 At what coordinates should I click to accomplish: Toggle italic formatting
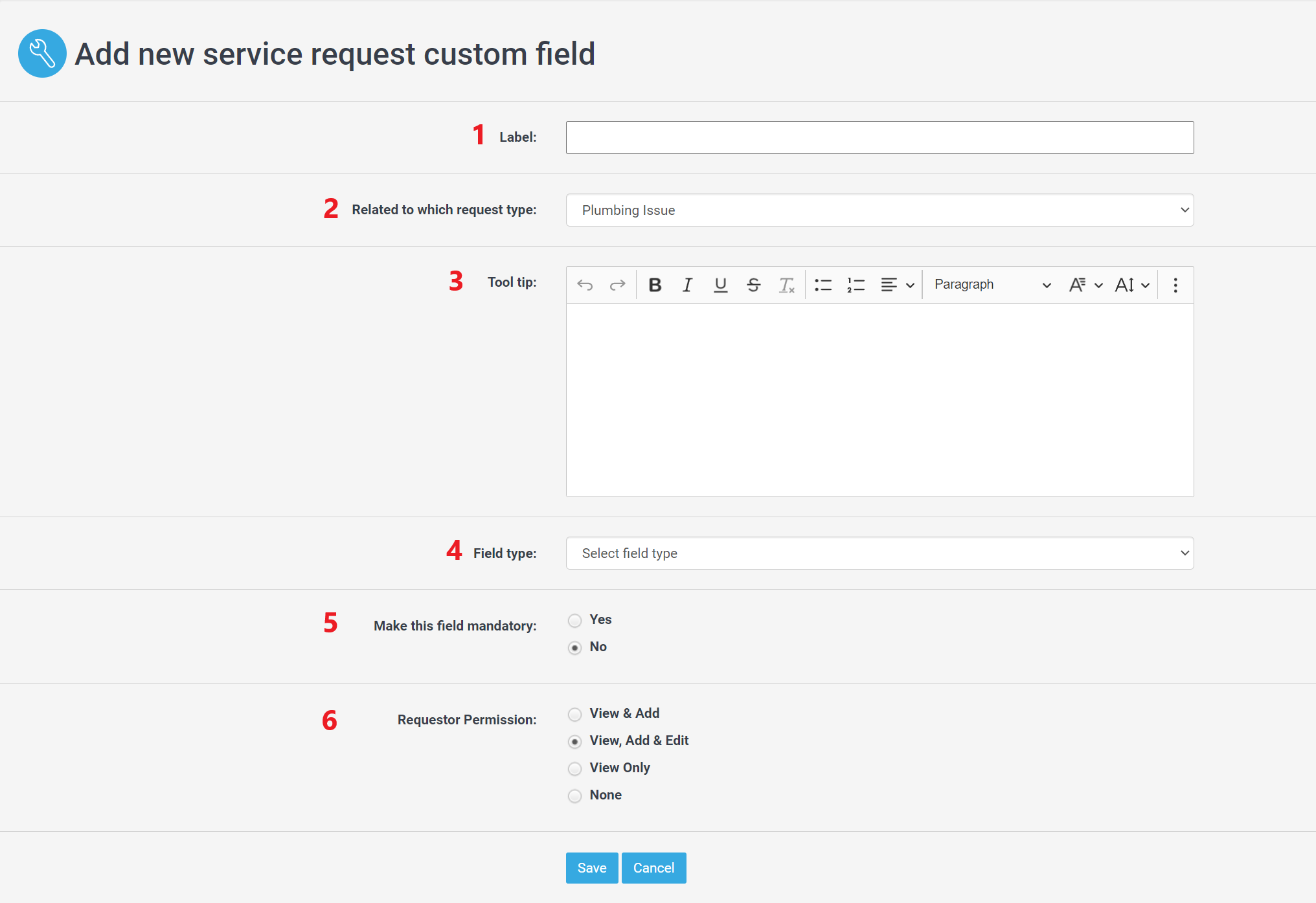tap(688, 285)
